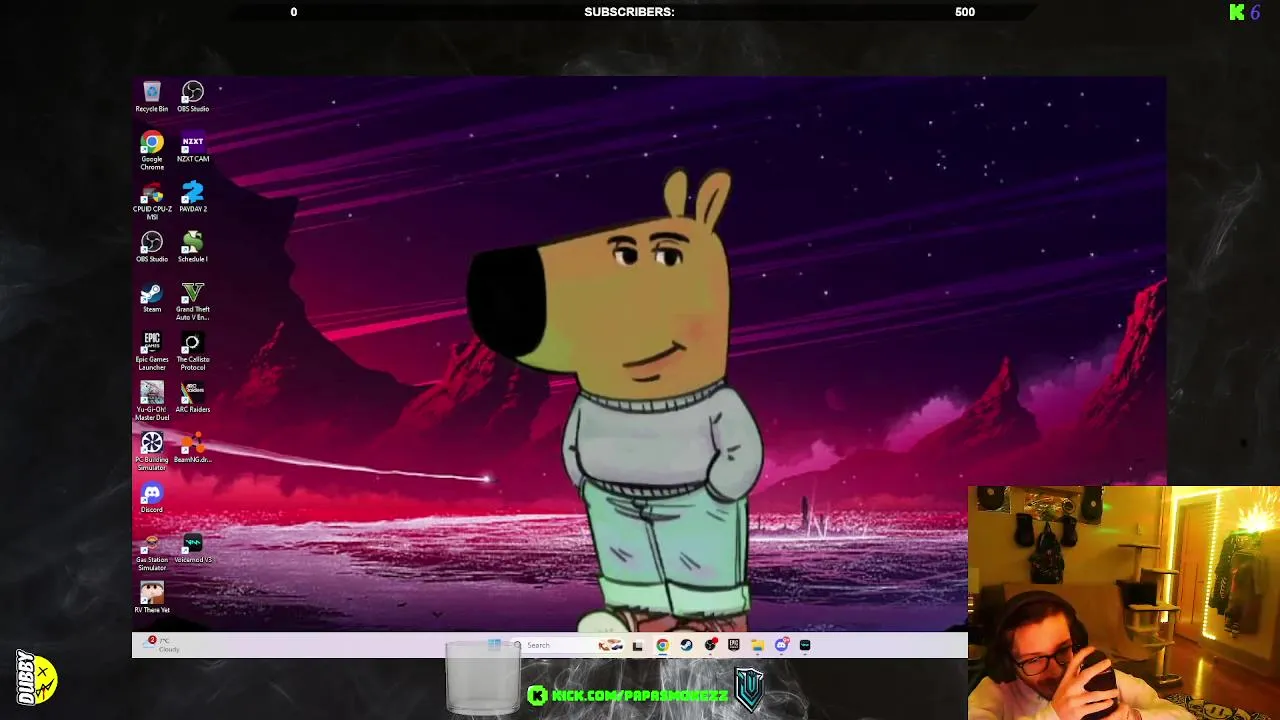Open File Explorer from the taskbar
Viewport: 1280px width, 720px height.
pos(758,645)
